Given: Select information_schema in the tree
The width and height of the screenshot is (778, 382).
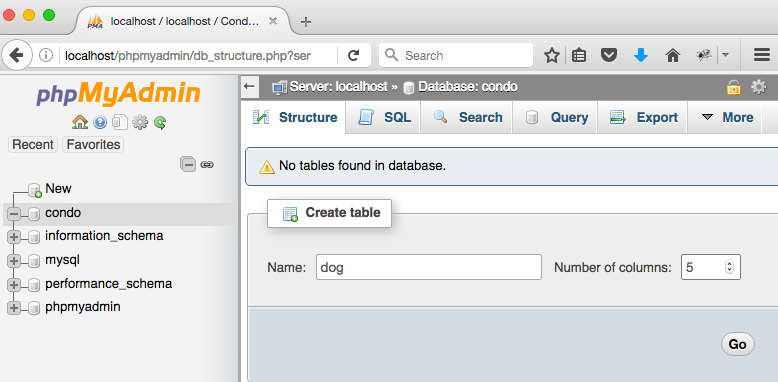Looking at the screenshot, I should (104, 236).
